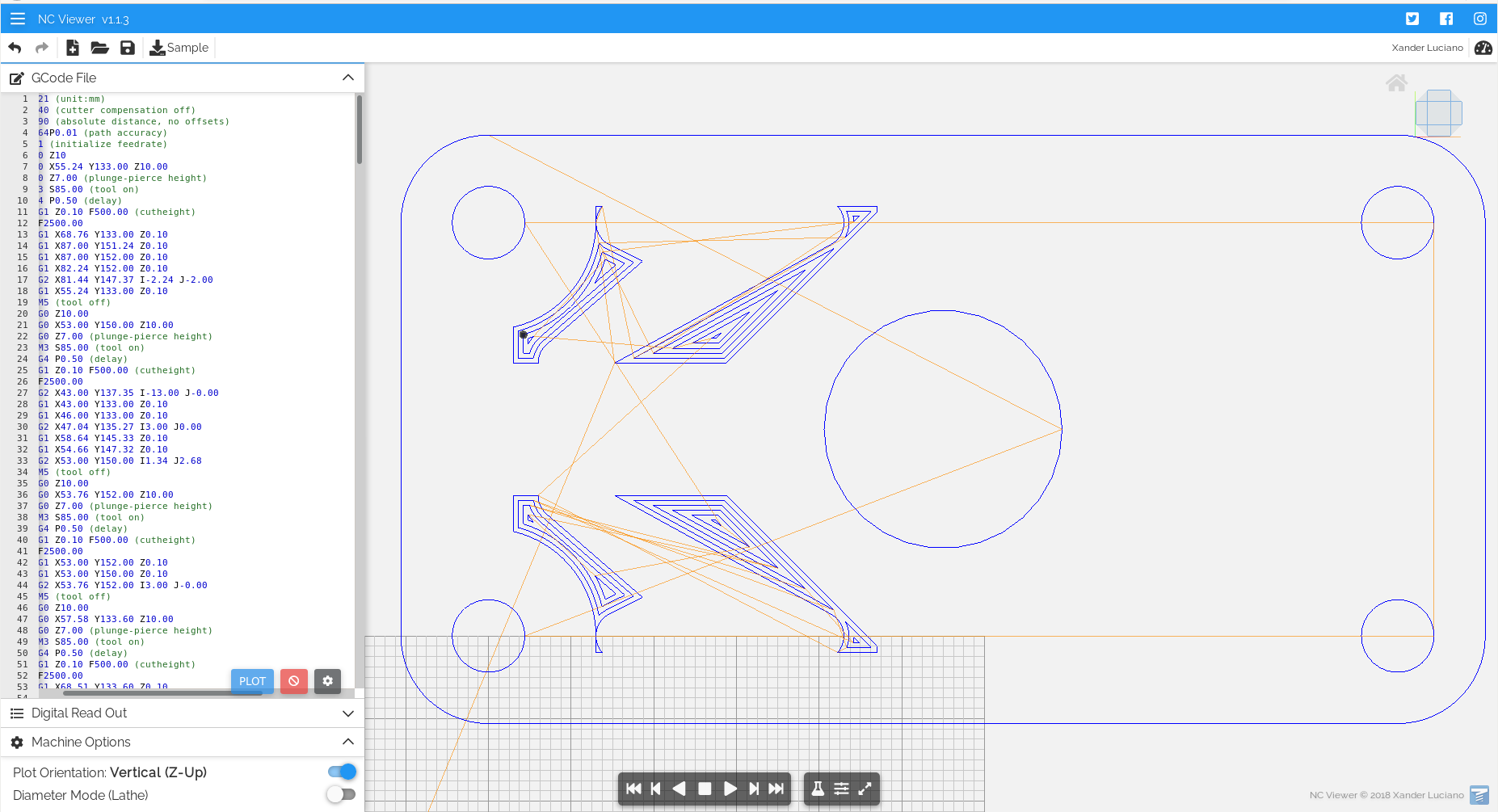Click the undo arrow icon
The height and width of the screenshot is (812, 1498).
pyautogui.click(x=15, y=48)
